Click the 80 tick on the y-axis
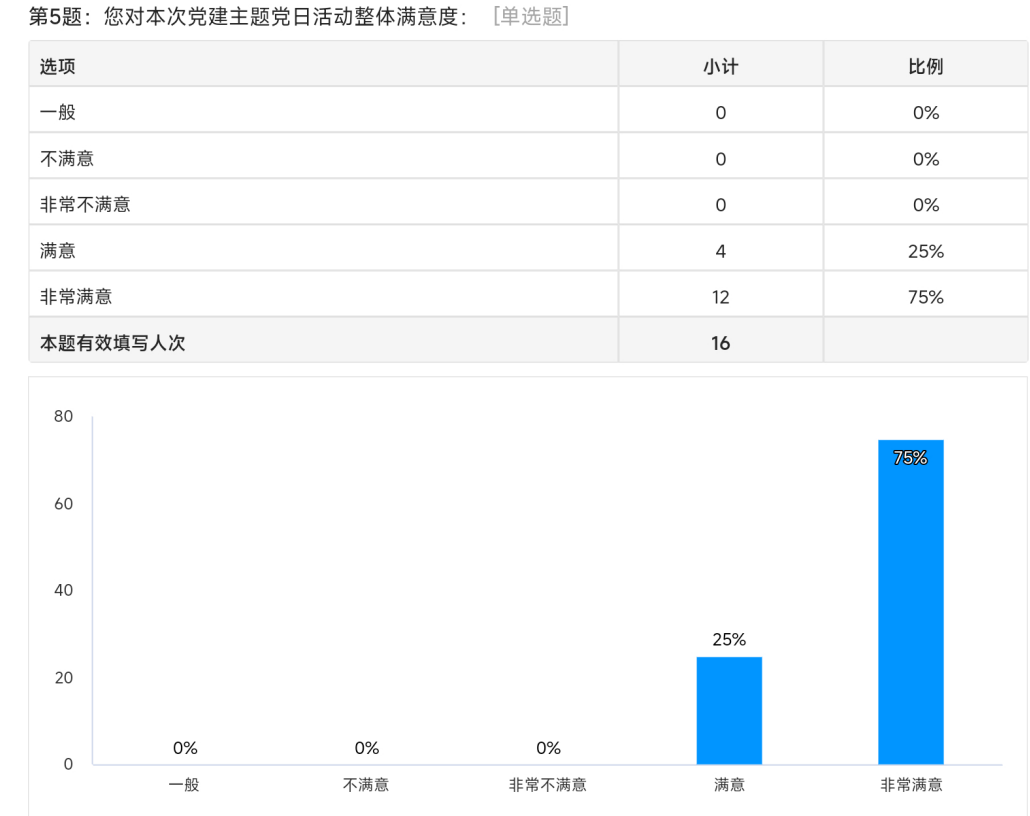 63,417
